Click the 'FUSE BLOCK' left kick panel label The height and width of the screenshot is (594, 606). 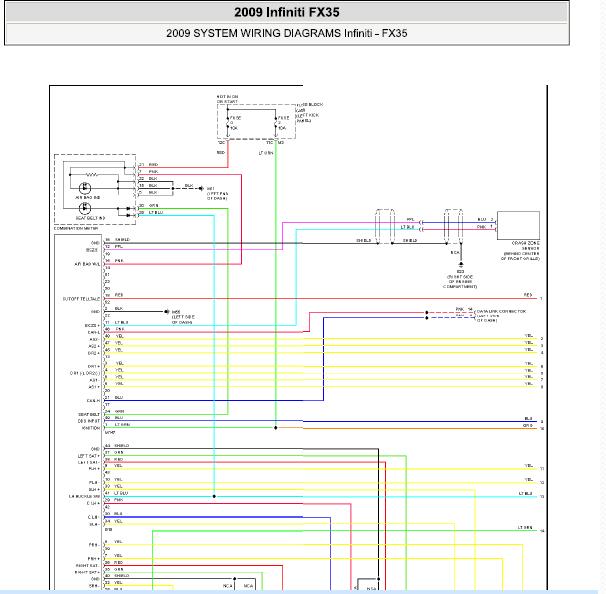point(310,112)
